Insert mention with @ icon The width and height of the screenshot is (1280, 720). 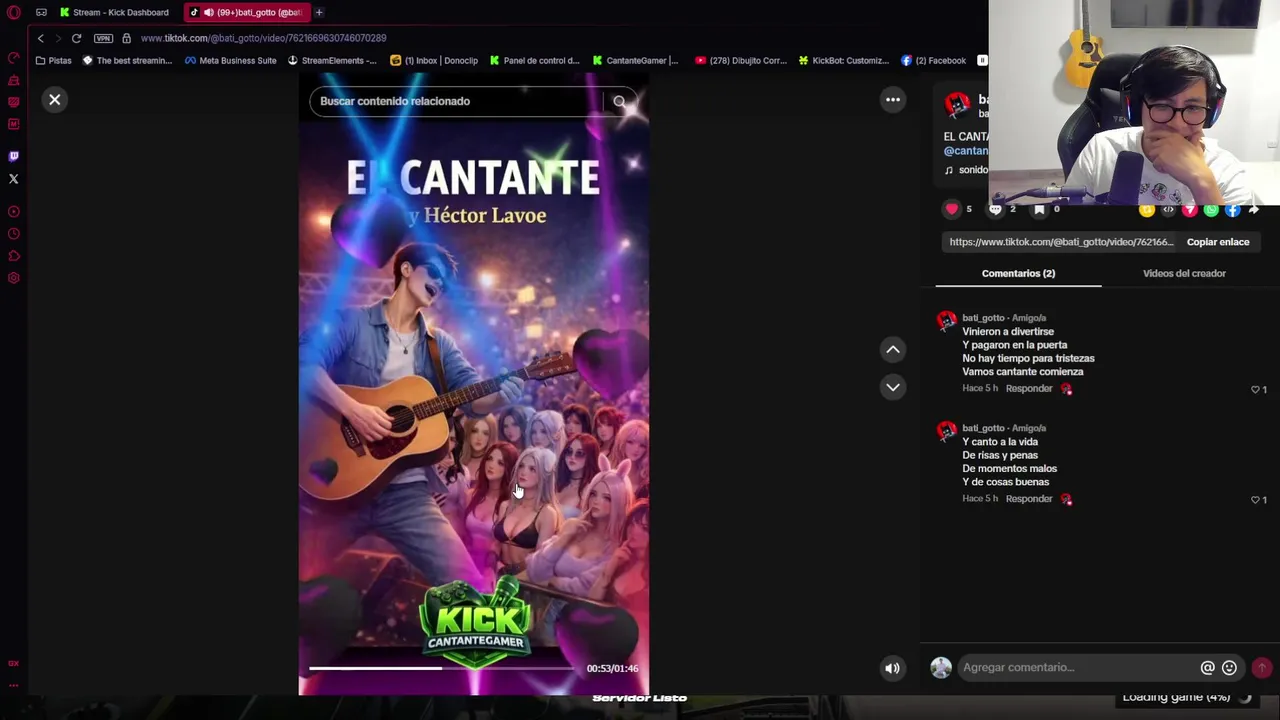click(1208, 668)
